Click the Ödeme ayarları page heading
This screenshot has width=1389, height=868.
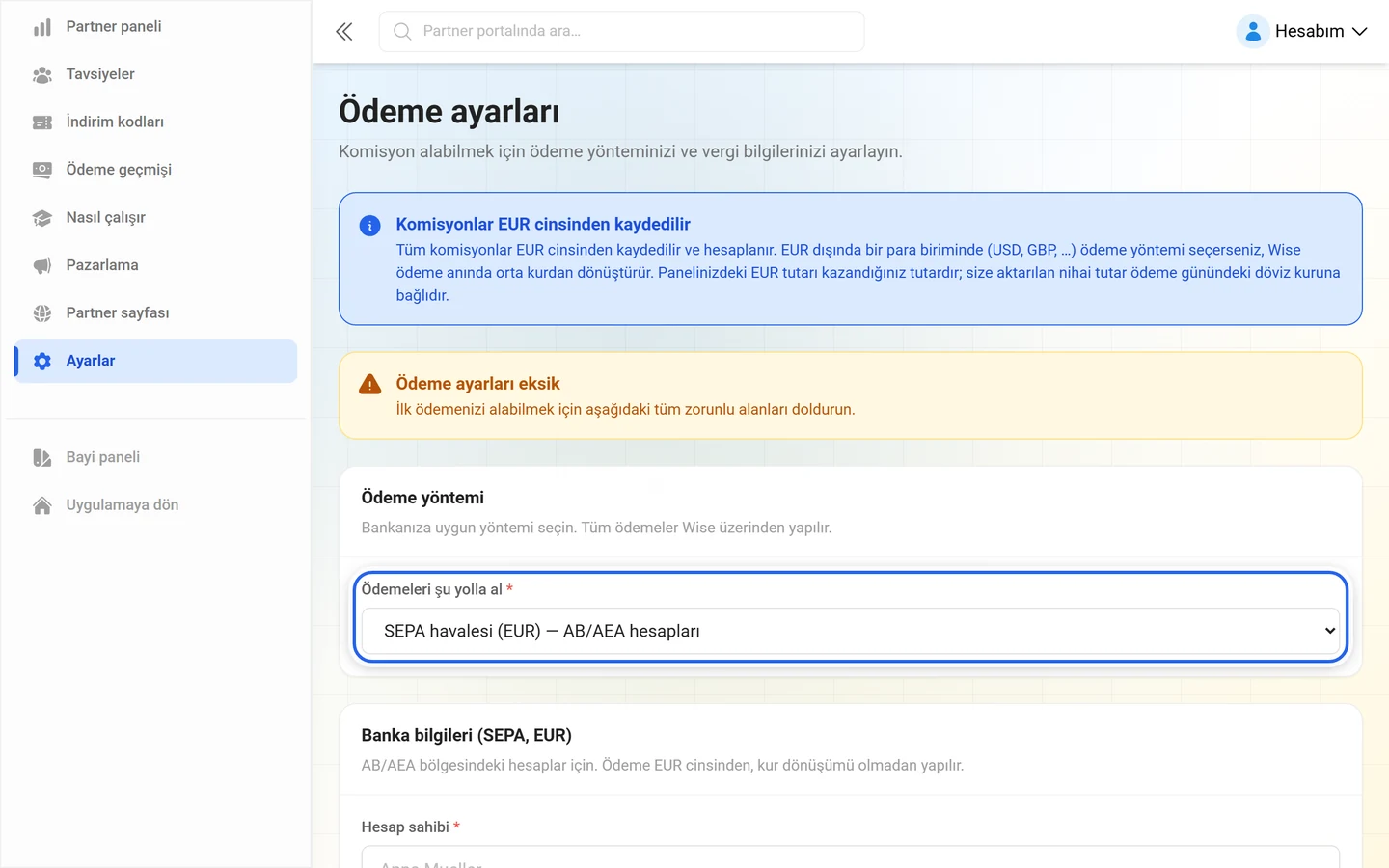(x=449, y=112)
